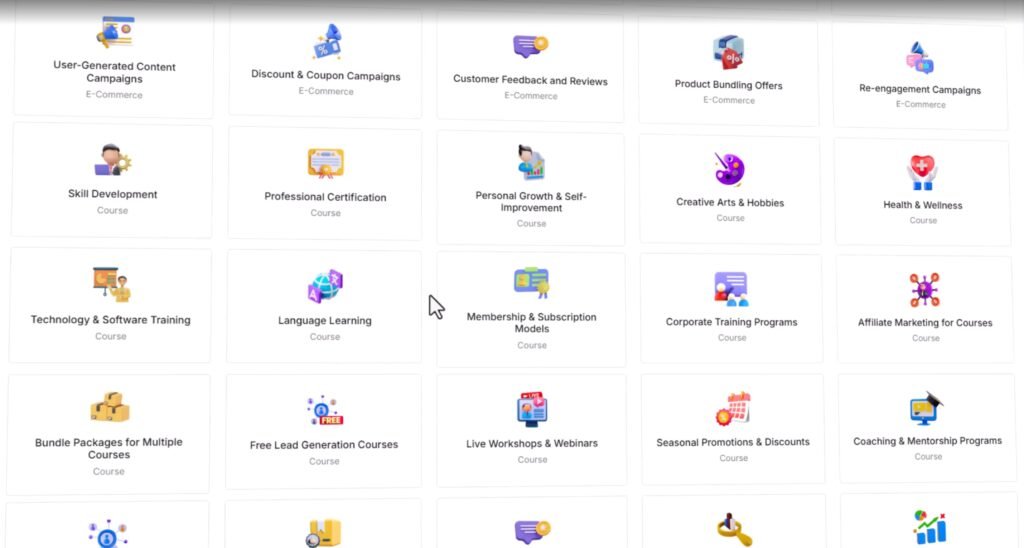
Task: Click the Re-engagement Campaigns megaphone icon
Action: pos(920,57)
